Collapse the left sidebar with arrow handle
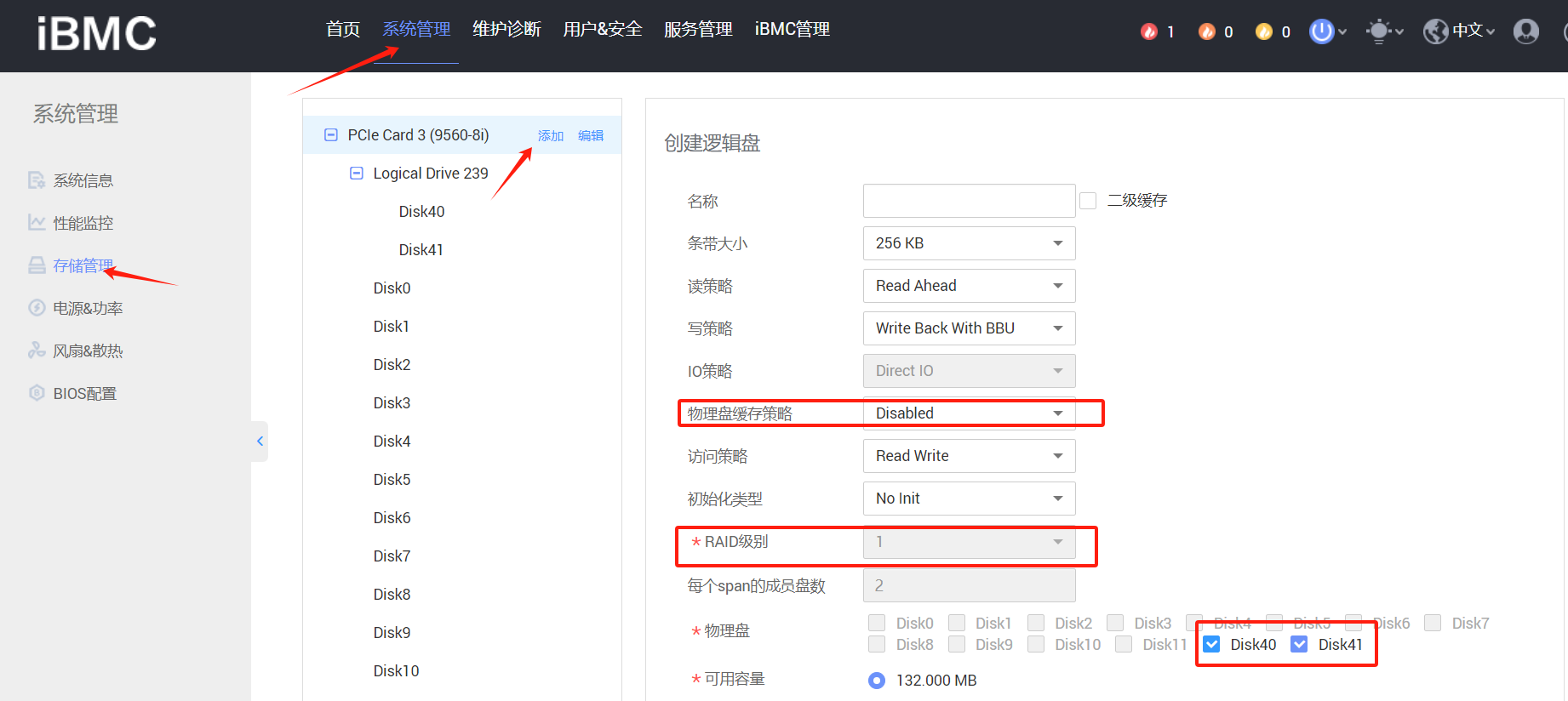 click(x=260, y=441)
